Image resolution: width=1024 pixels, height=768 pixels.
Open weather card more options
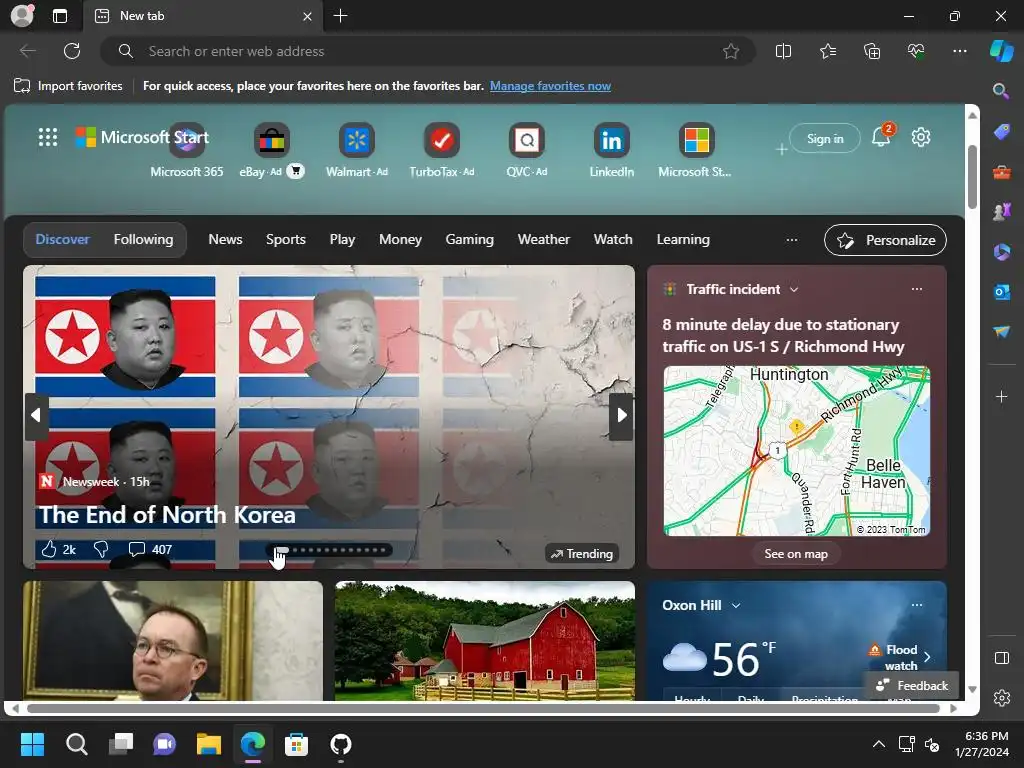[917, 605]
